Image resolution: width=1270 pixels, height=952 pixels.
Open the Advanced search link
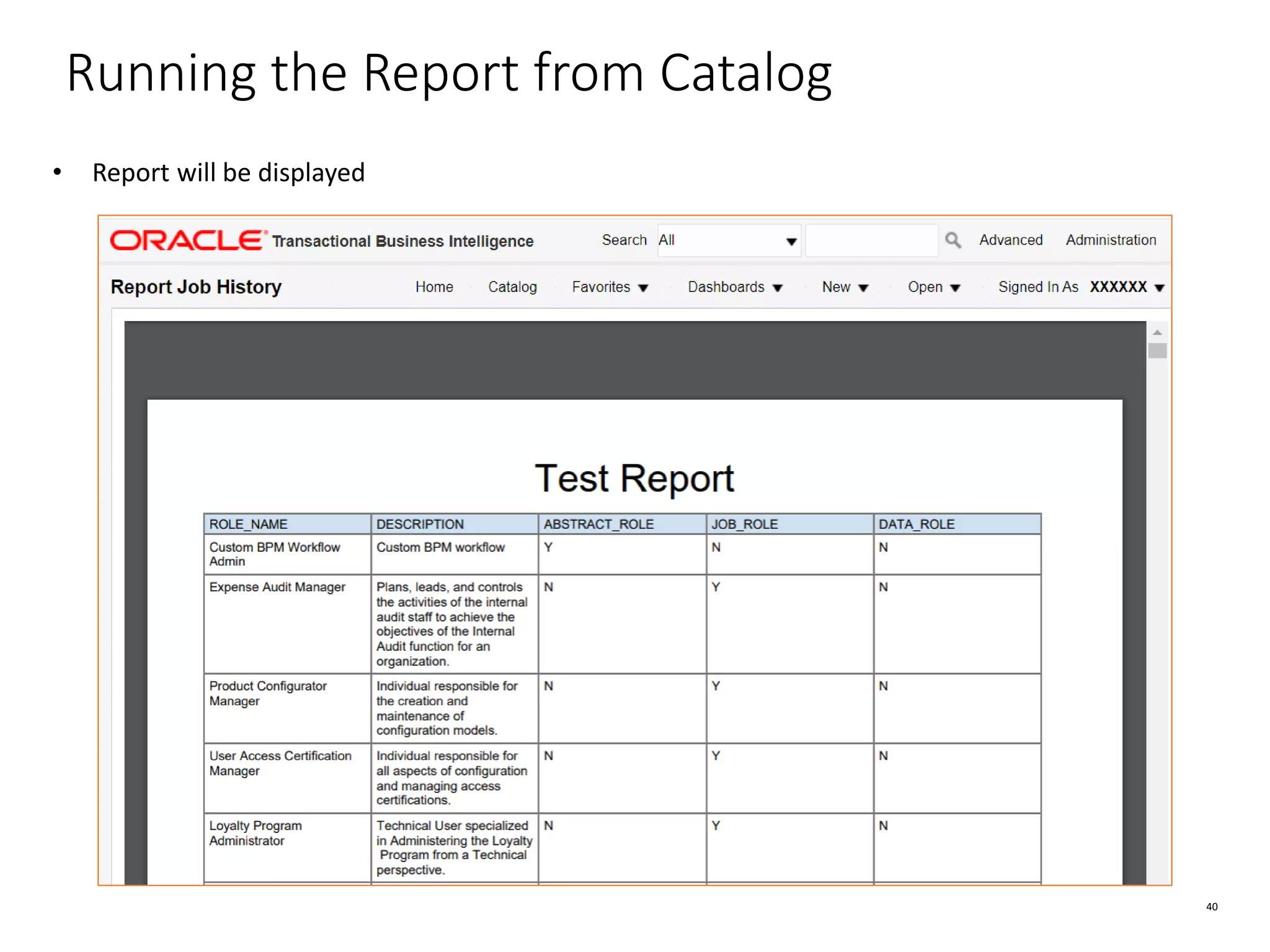[1011, 240]
